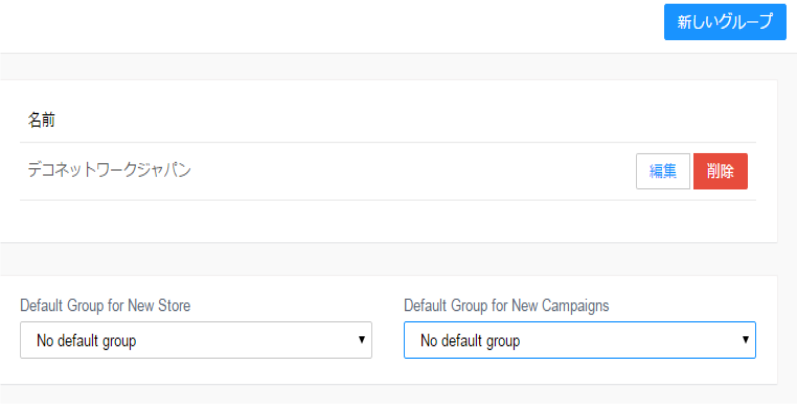Click the 削除 text on the red button
This screenshot has width=797, height=404.
tap(720, 171)
